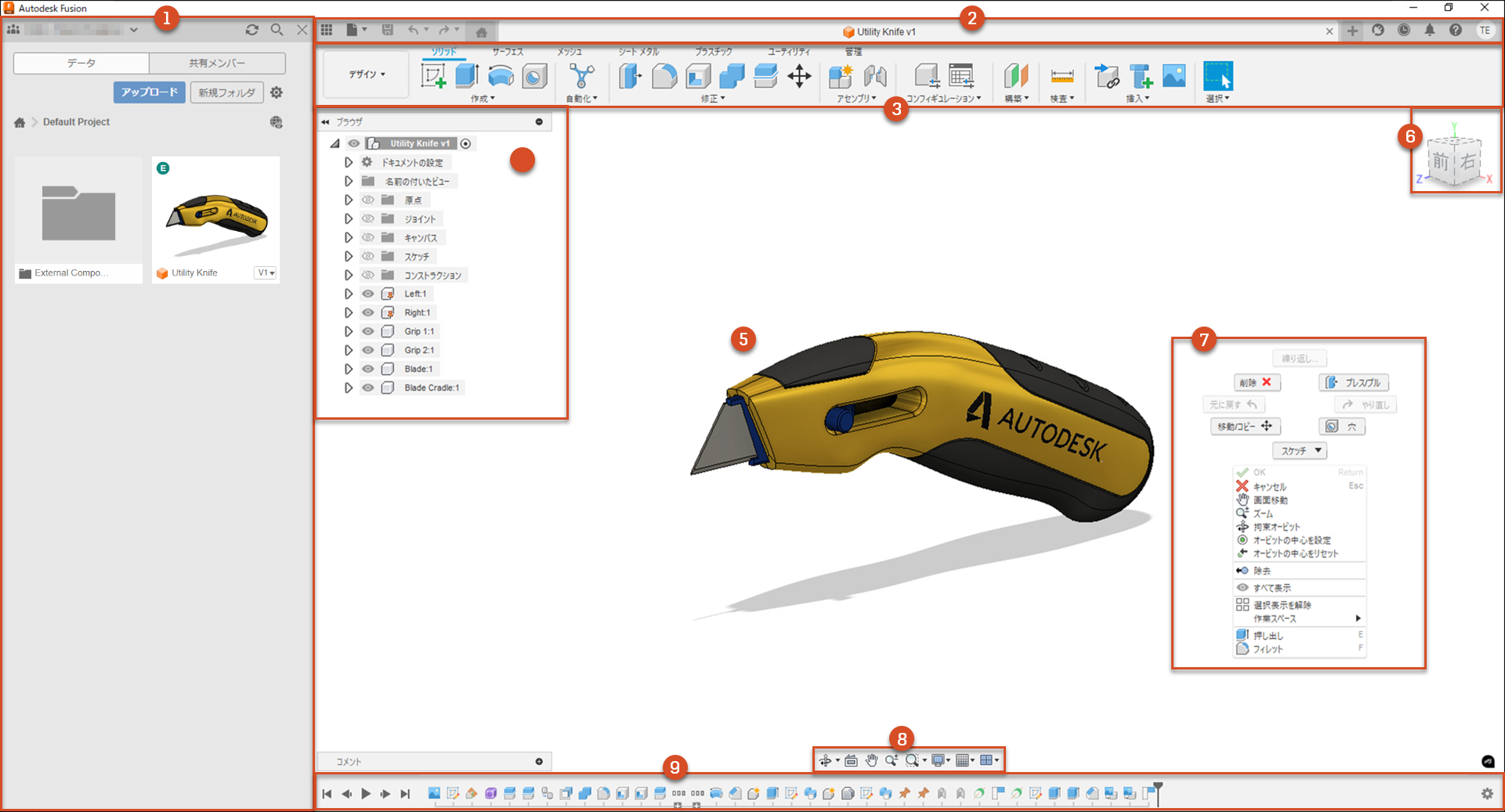Choose the Insert Derive tool

click(1107, 76)
